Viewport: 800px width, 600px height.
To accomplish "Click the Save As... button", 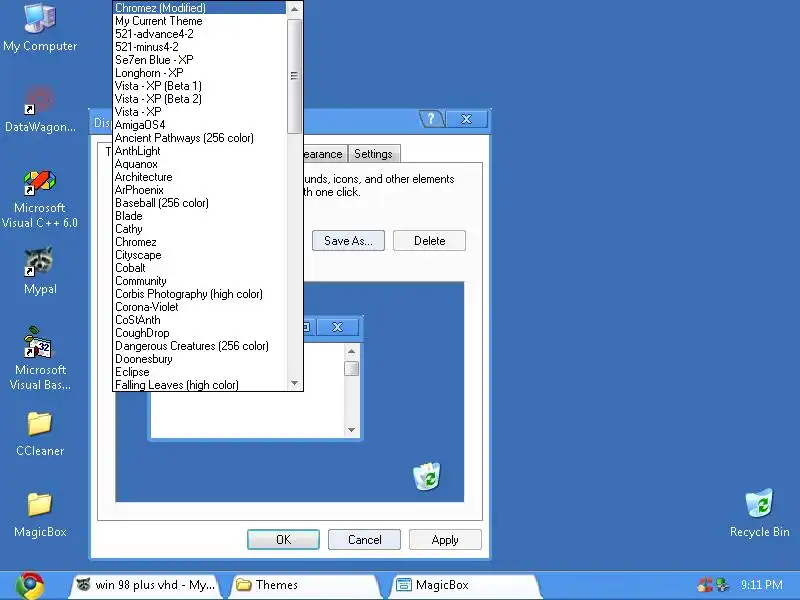I will tap(348, 241).
